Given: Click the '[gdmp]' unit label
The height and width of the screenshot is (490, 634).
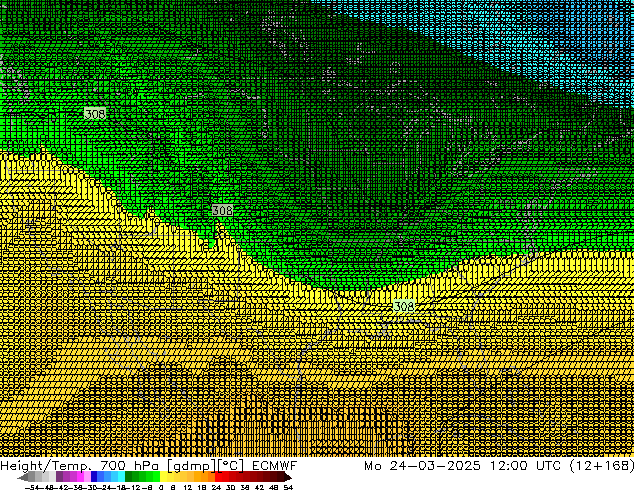Looking at the screenshot, I should (x=191, y=466).
